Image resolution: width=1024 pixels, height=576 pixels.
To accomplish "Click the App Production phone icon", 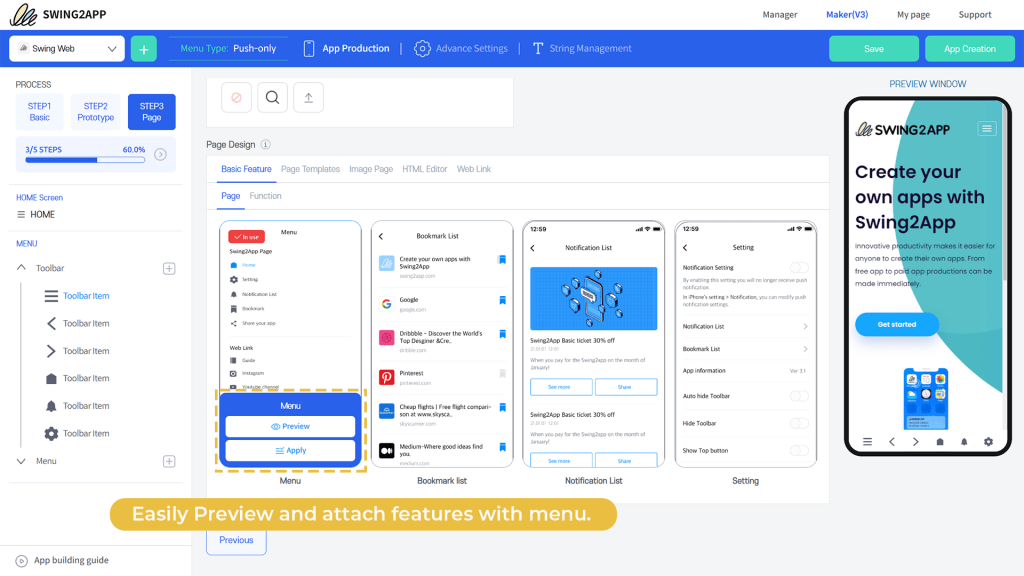I will (x=309, y=48).
